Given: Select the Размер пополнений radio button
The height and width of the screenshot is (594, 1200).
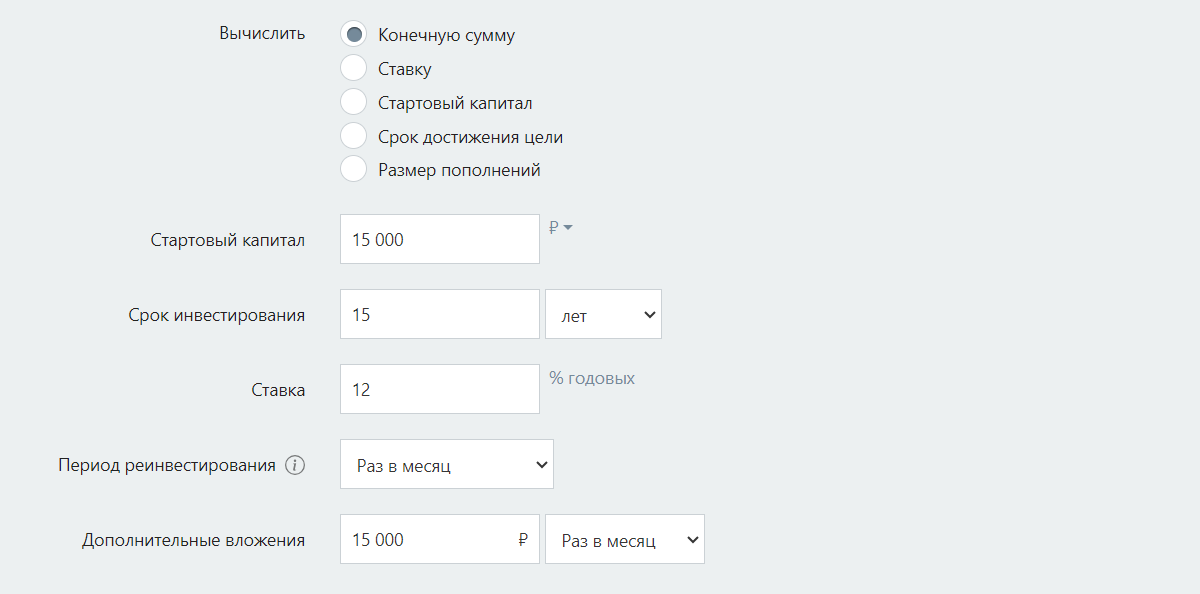Looking at the screenshot, I should click(353, 169).
